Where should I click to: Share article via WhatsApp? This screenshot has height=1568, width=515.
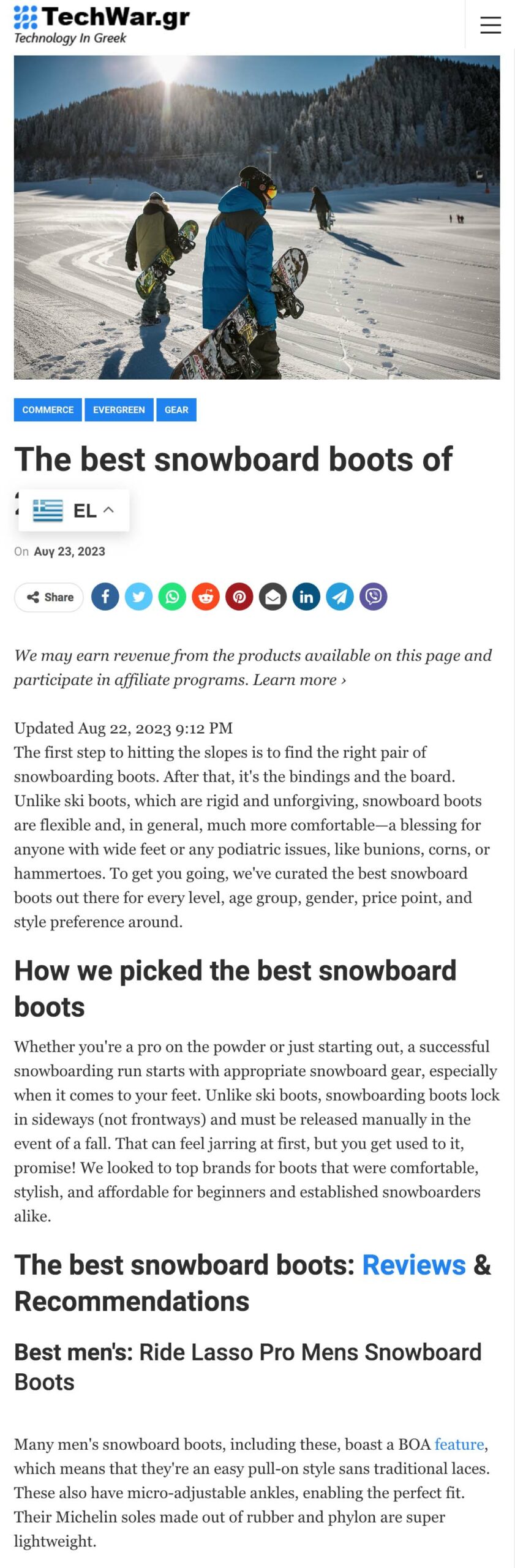pyautogui.click(x=173, y=597)
